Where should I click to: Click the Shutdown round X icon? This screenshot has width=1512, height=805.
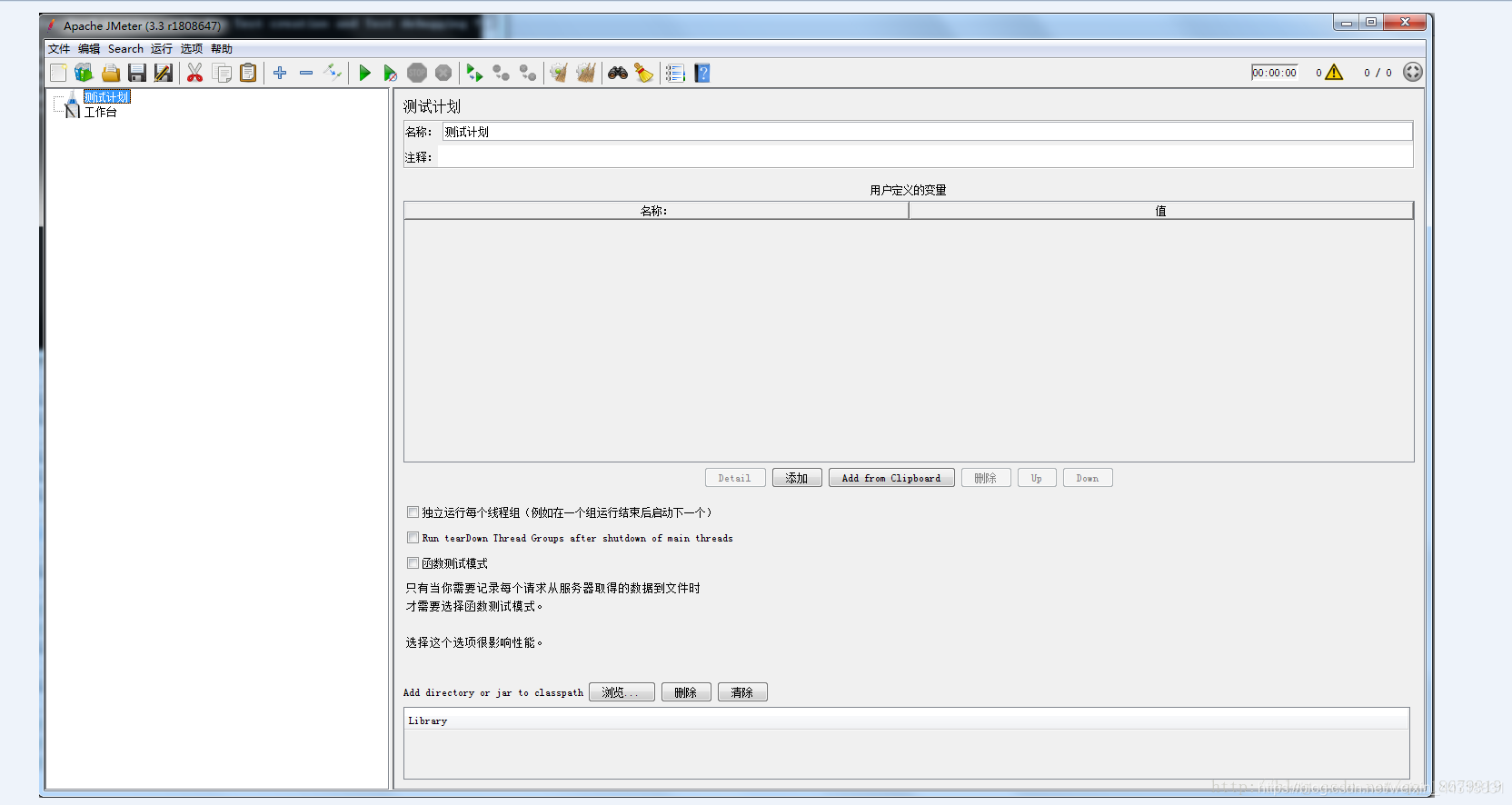click(443, 73)
